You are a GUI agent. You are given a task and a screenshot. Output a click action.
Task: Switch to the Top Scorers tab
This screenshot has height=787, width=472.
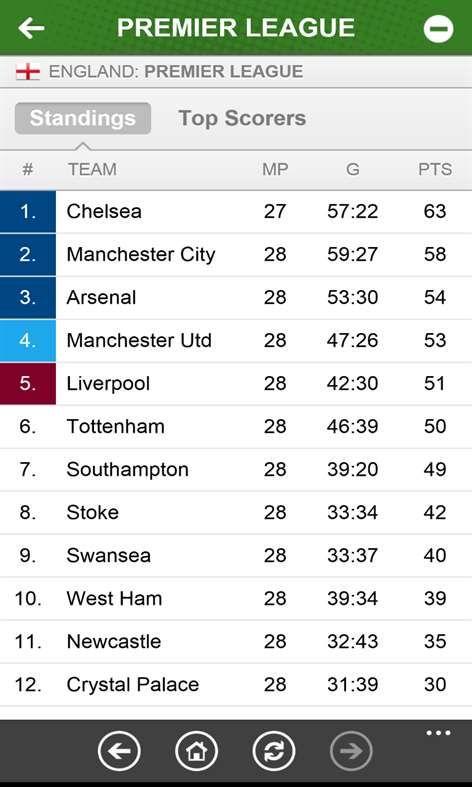(242, 118)
